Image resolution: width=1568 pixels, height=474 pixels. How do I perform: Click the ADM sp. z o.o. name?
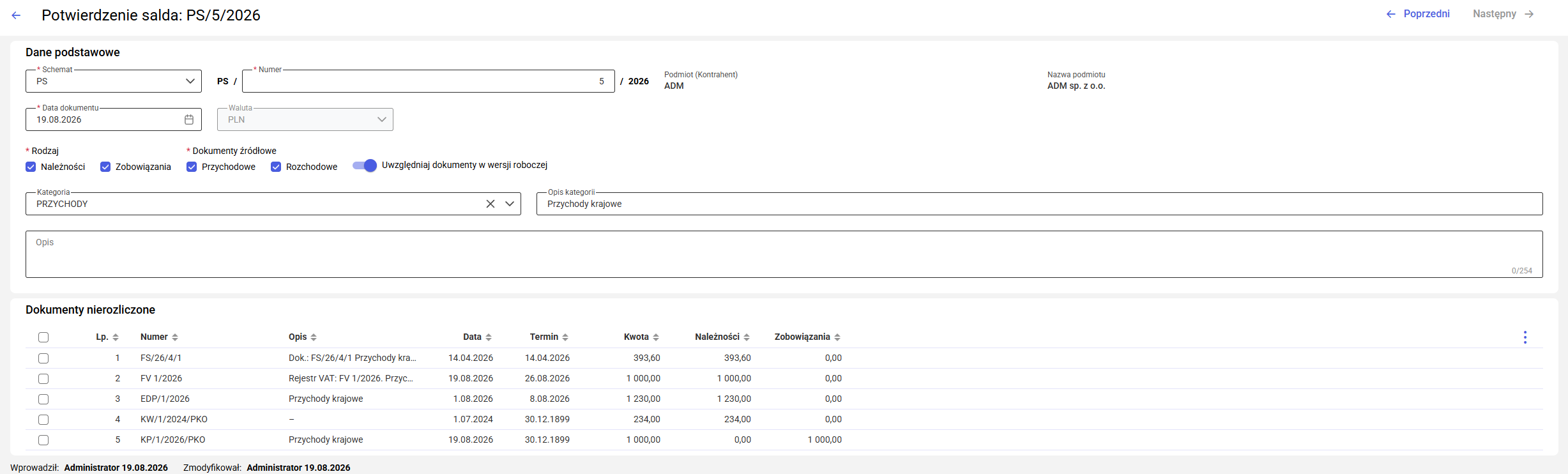pos(1076,86)
